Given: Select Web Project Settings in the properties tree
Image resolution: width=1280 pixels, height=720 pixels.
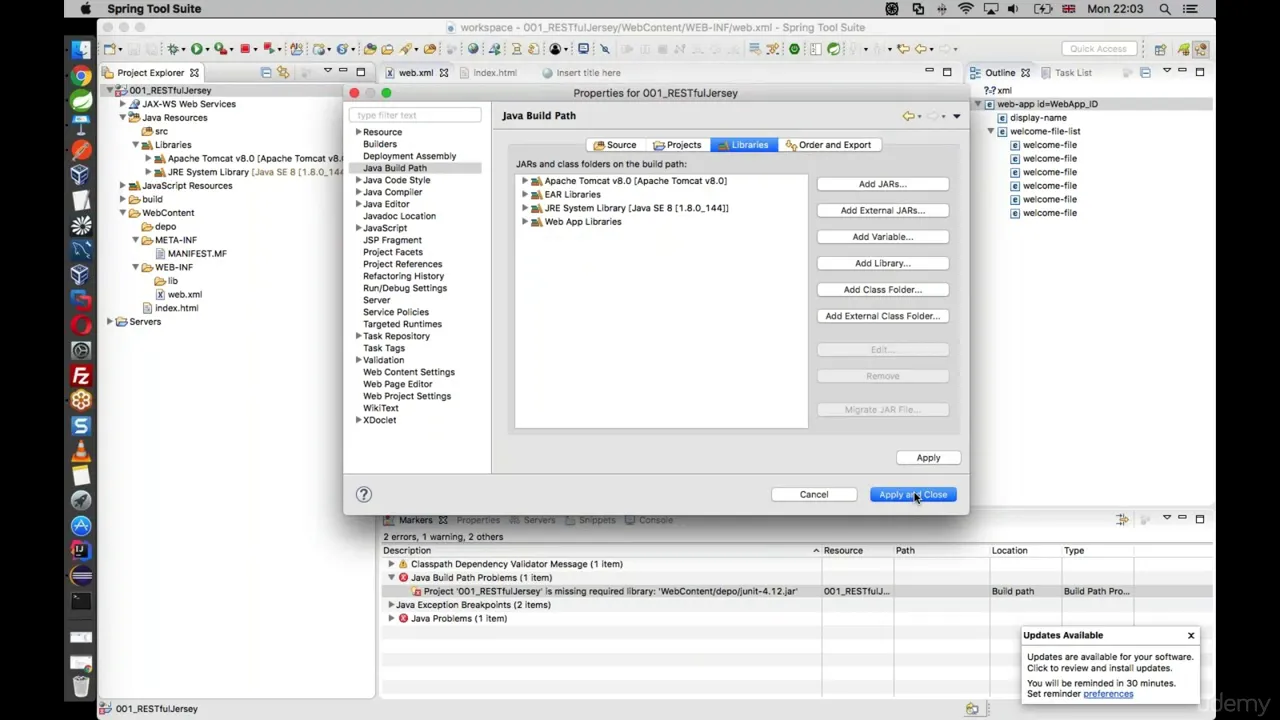Looking at the screenshot, I should [406, 396].
